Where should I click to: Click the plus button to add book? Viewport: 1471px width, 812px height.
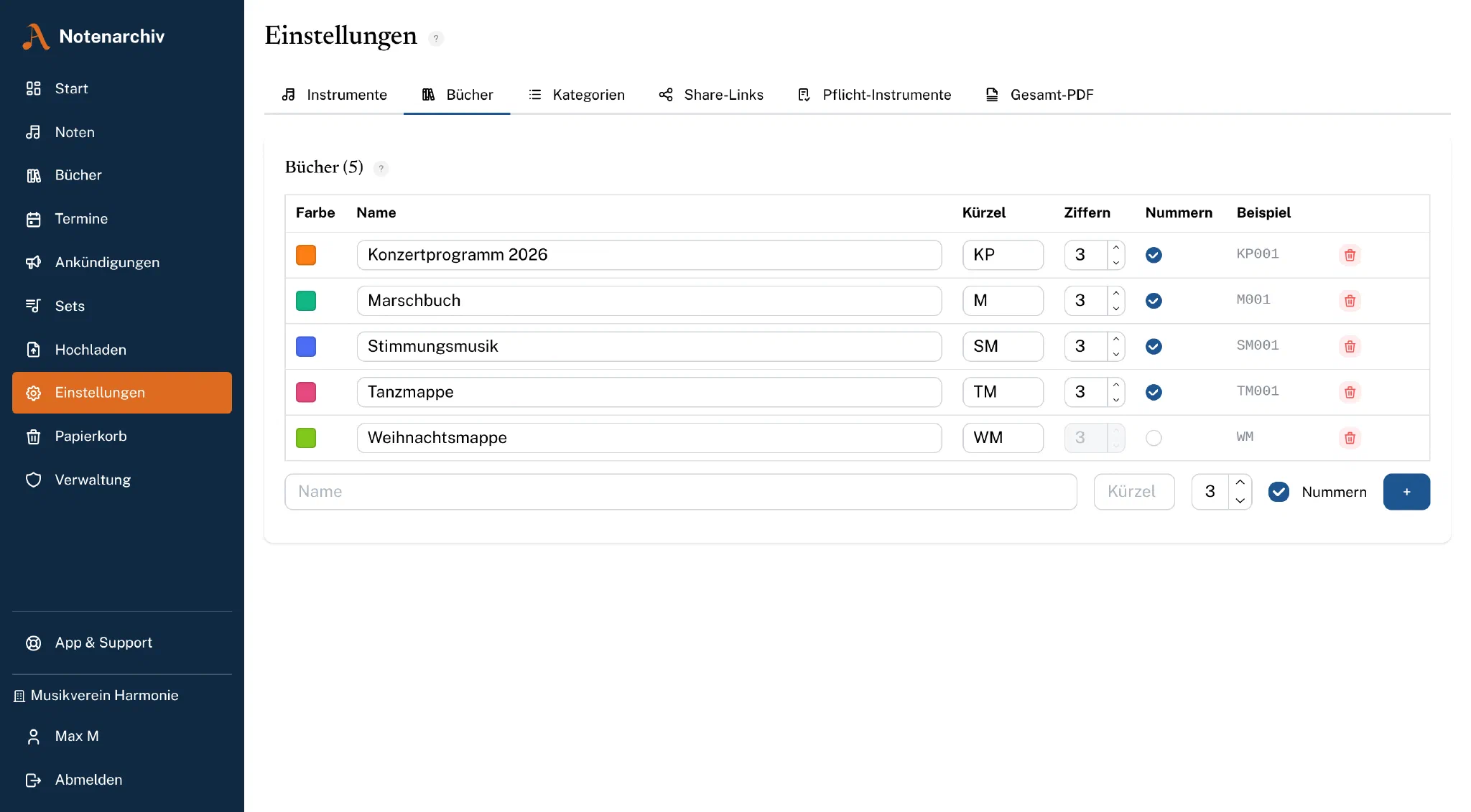[x=1406, y=492]
